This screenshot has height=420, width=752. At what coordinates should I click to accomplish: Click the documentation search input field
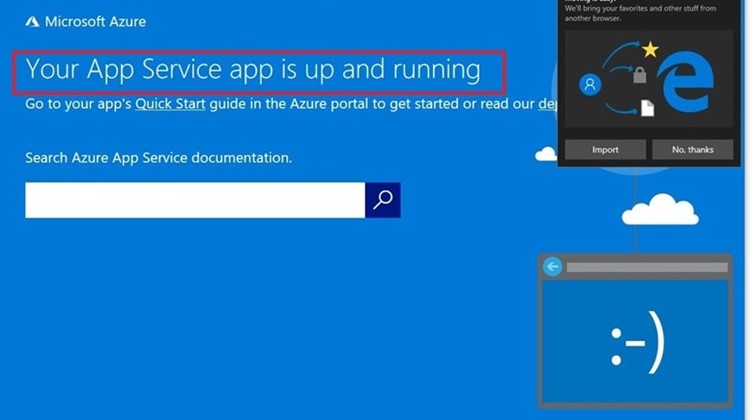pyautogui.click(x=195, y=200)
